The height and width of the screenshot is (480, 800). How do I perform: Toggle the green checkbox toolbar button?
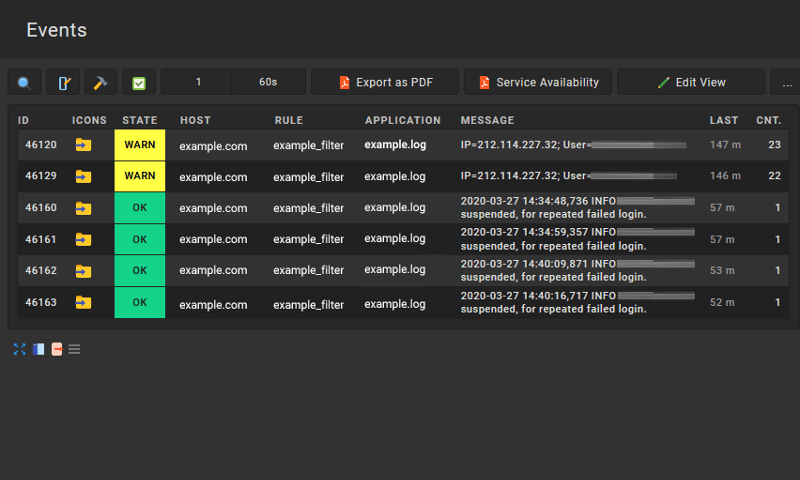coord(139,82)
